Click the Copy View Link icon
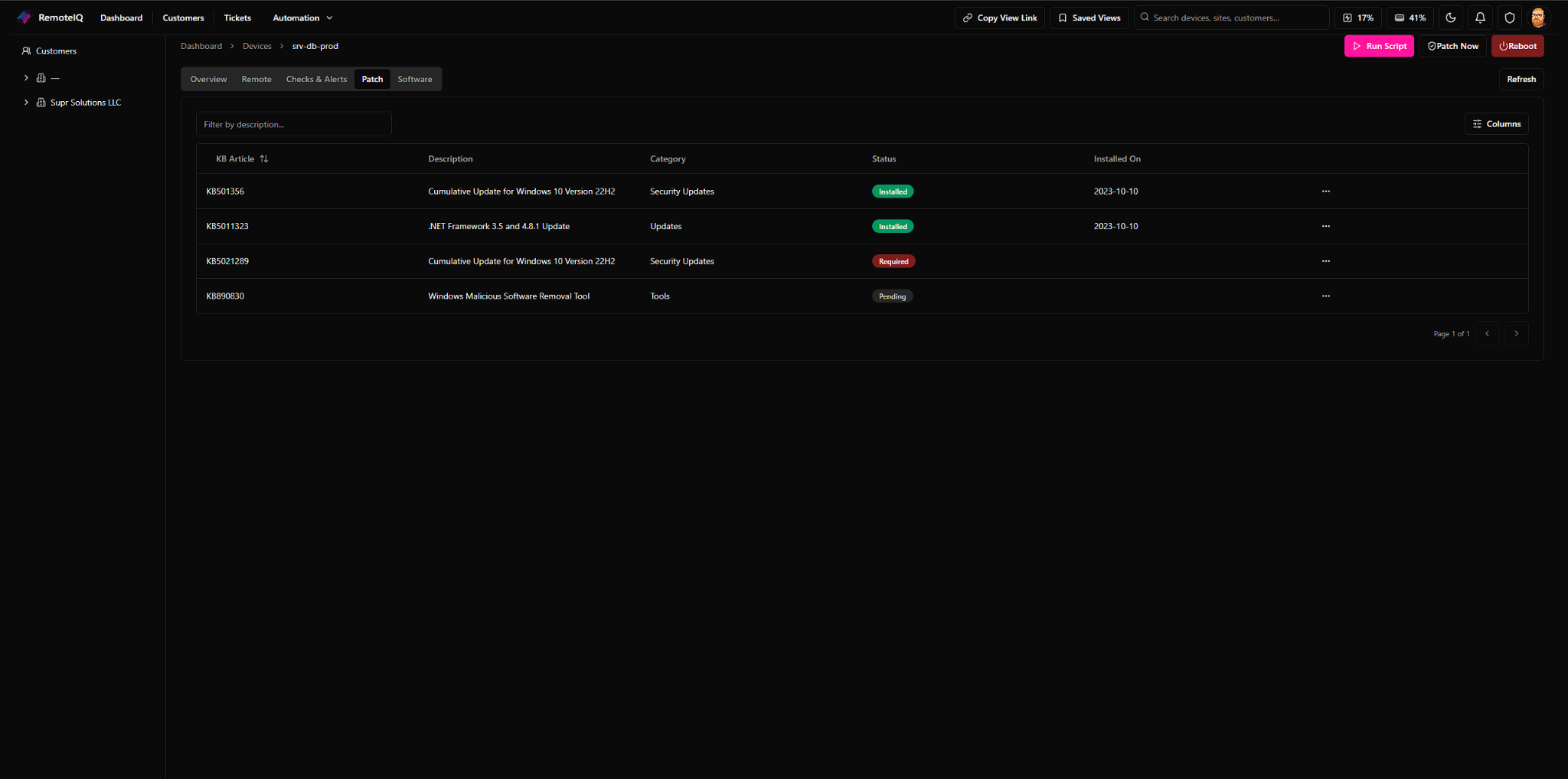This screenshot has width=1568, height=779. pos(969,17)
